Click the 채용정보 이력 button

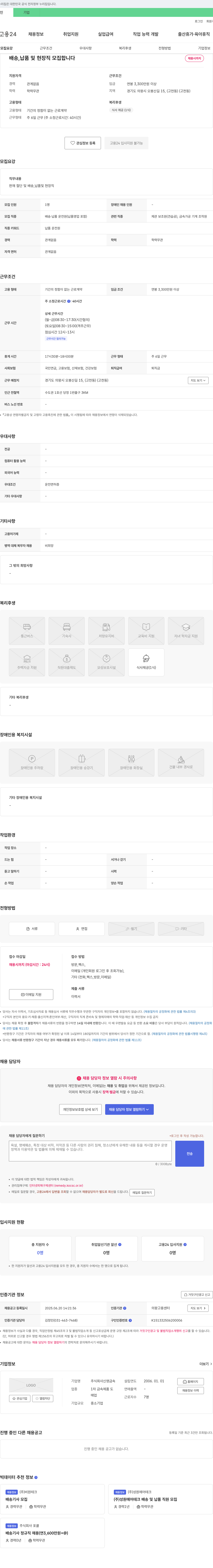click(x=191, y=1390)
